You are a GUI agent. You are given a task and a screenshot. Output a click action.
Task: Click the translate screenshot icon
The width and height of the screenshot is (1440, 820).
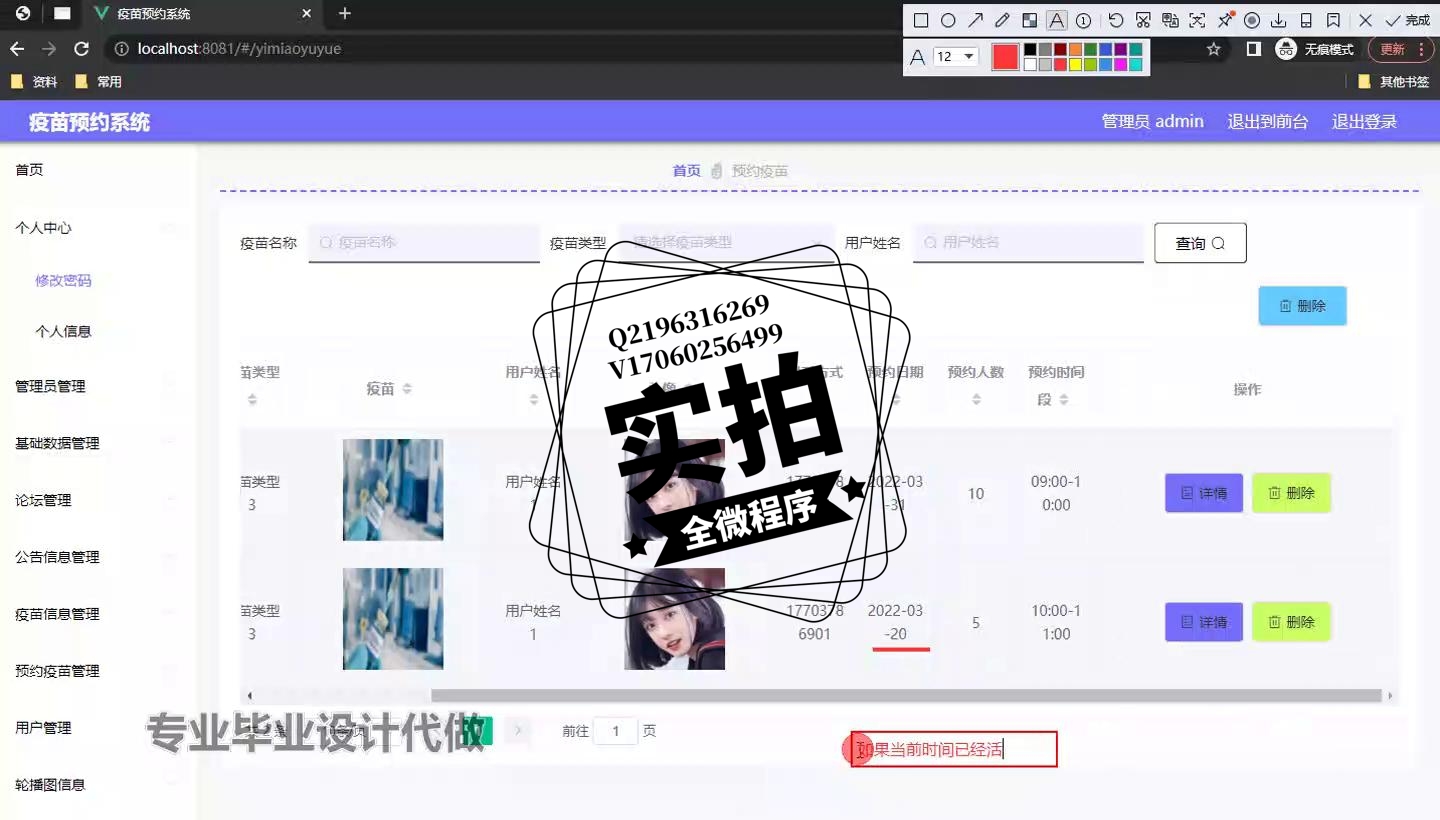point(1170,21)
